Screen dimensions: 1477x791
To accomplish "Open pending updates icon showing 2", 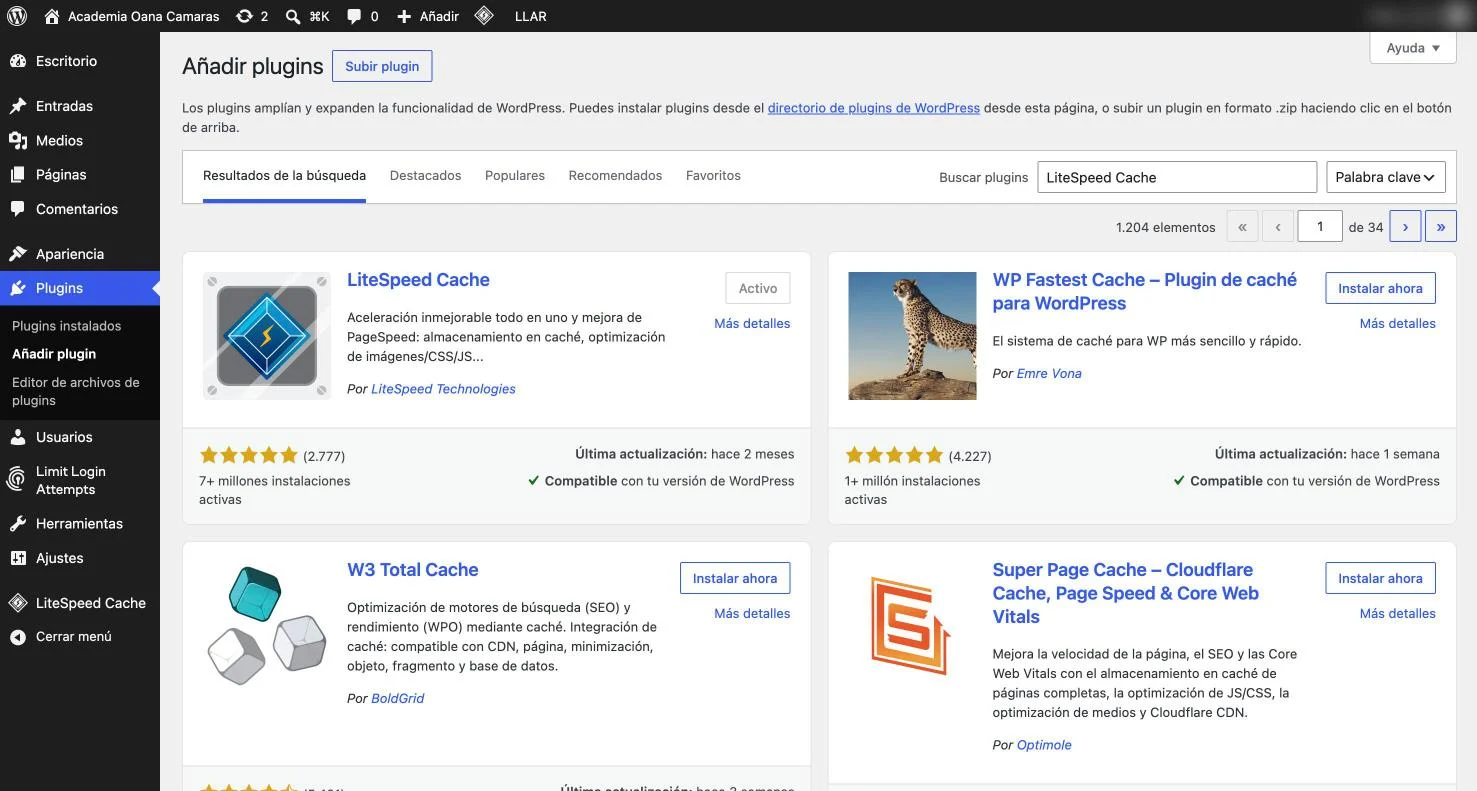I will tap(244, 16).
